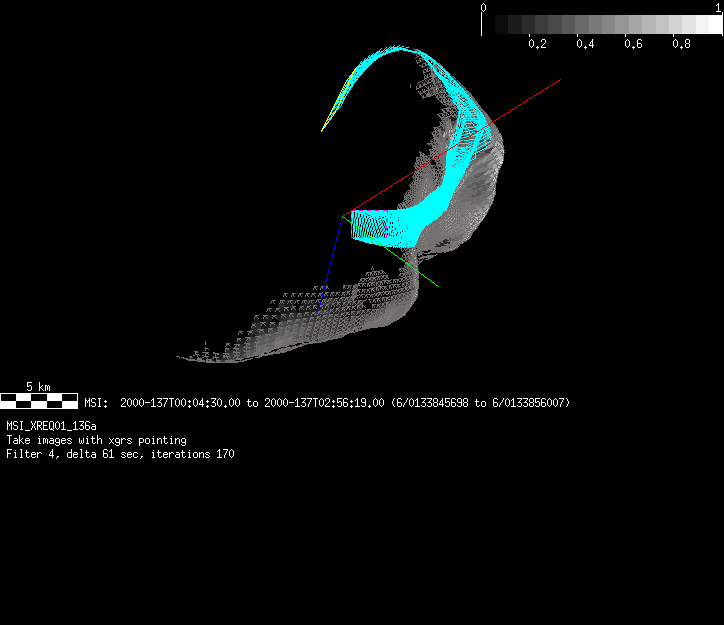Click "Filter 4, delta 61 sec, iterations 170" line
Screen dimensions: 724x625
point(120,454)
